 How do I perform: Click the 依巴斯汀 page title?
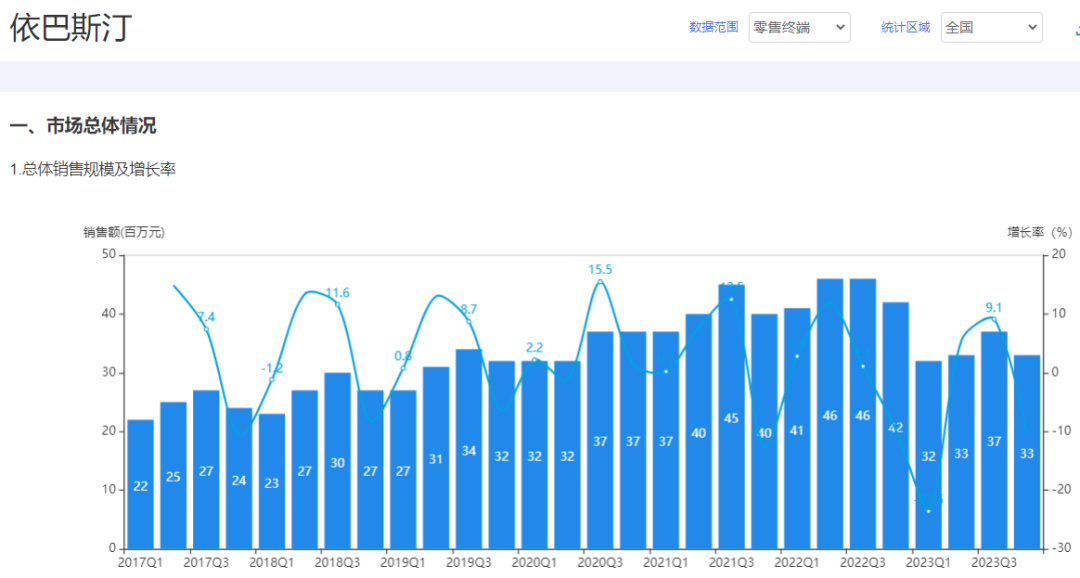coord(71,28)
